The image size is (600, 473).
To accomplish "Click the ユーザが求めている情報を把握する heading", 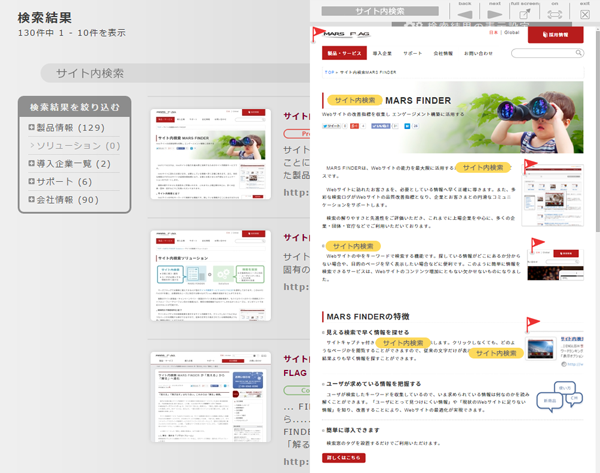I will [373, 383].
